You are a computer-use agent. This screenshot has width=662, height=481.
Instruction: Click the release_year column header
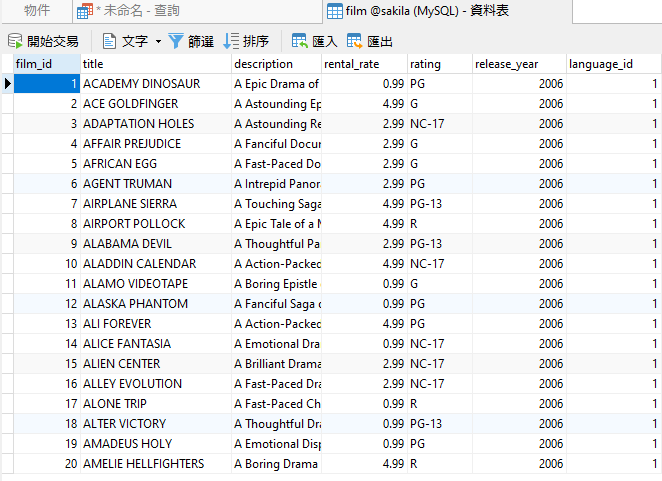517,64
